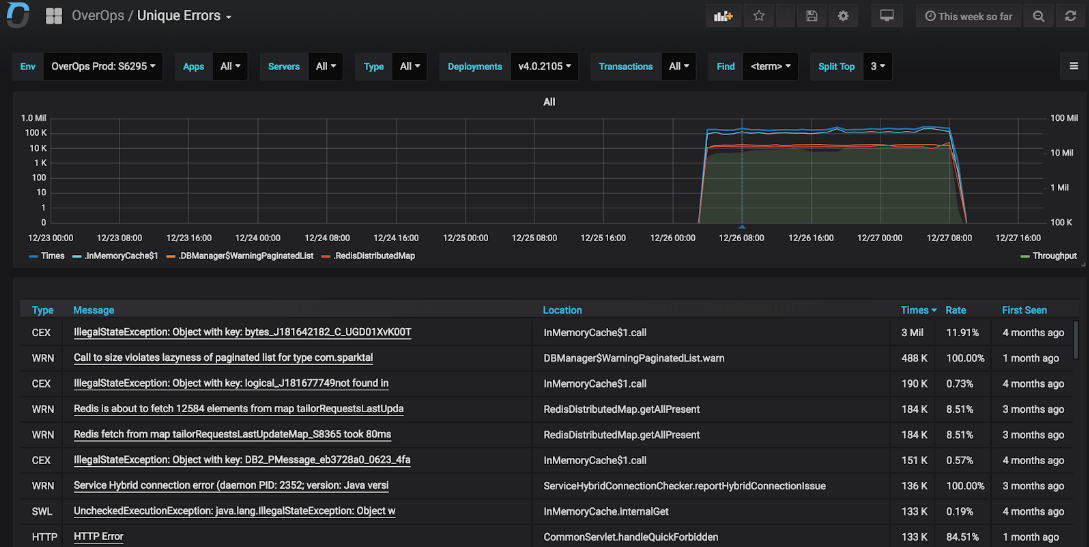Viewport: 1089px width, 547px height.
Task: Sort table by Times column
Action: pyautogui.click(x=918, y=310)
